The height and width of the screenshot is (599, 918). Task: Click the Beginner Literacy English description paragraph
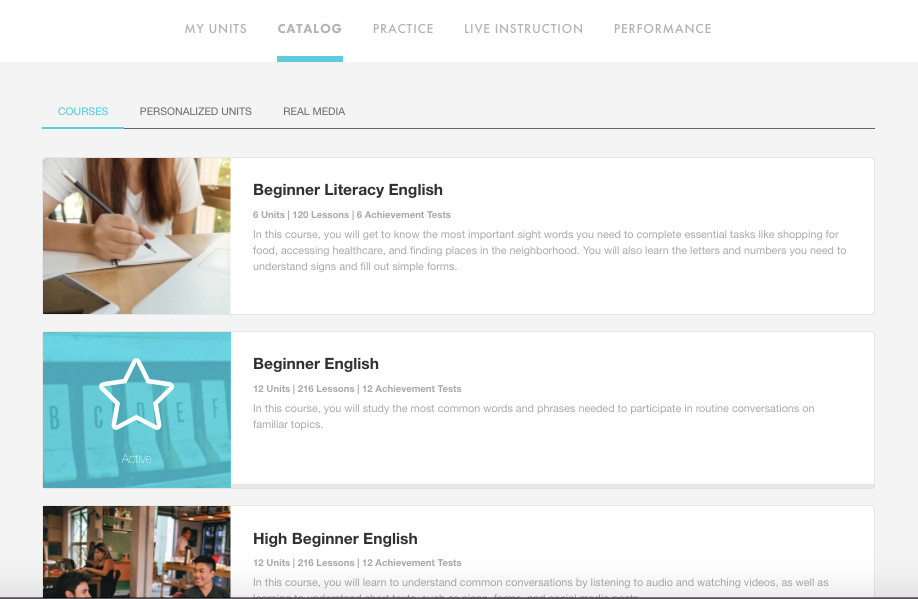click(550, 250)
